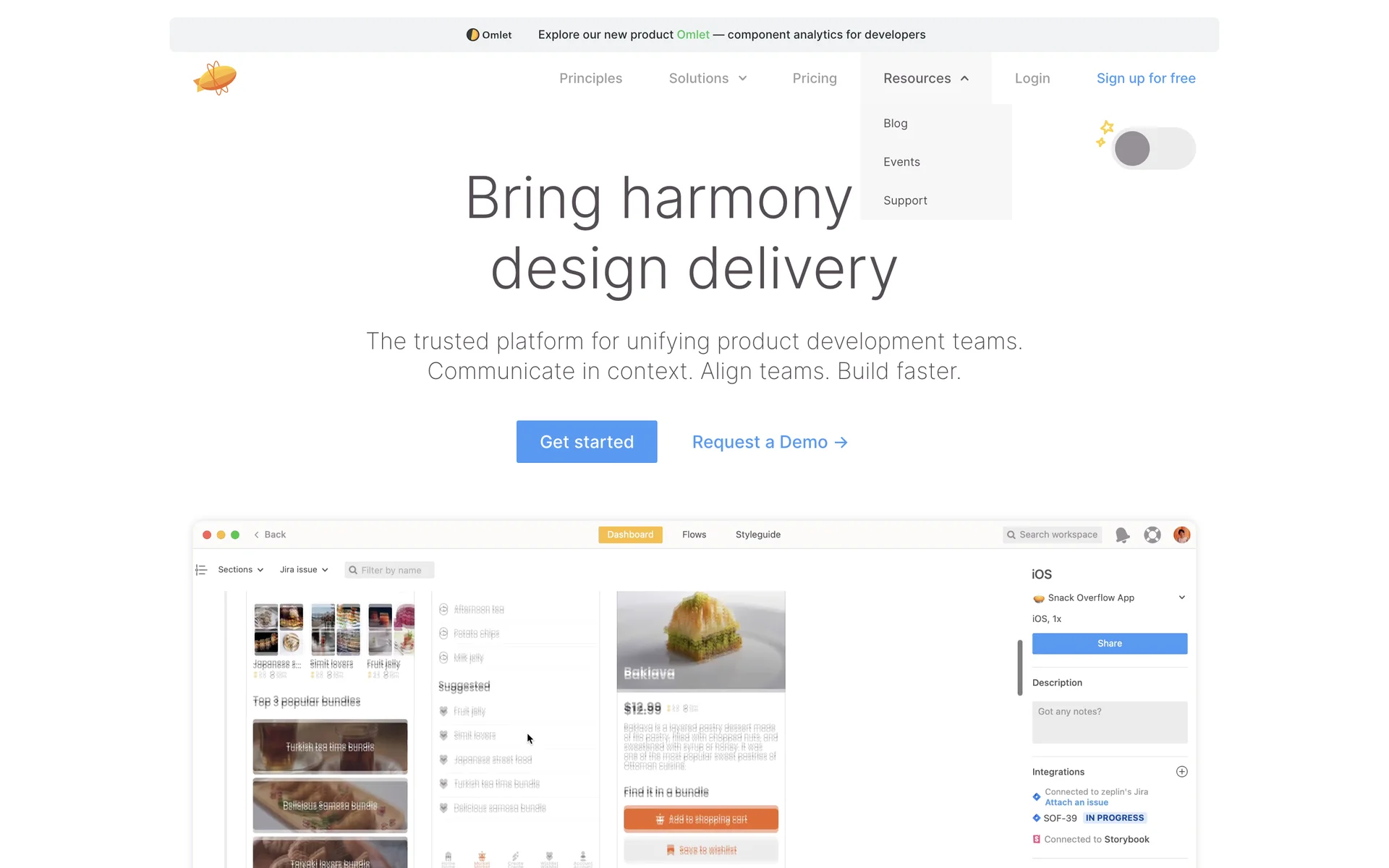Toggle the dark mode switch
The image size is (1389, 868).
pos(1154,148)
